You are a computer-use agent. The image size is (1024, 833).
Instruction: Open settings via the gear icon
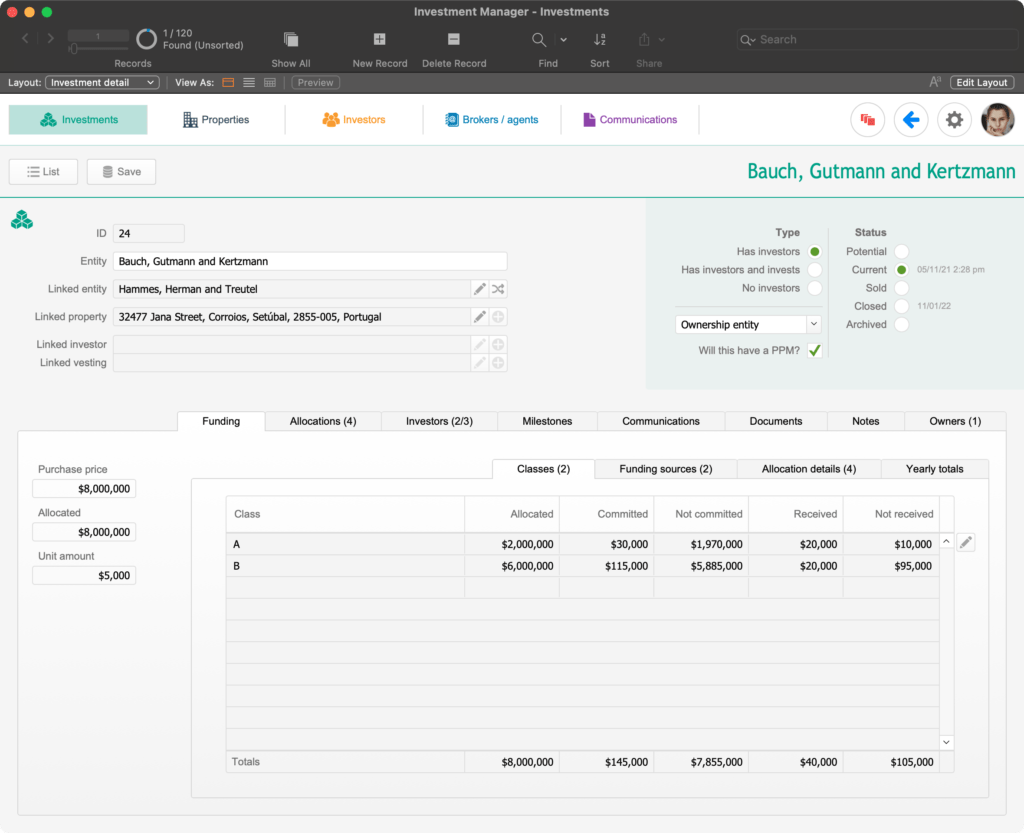(x=954, y=119)
